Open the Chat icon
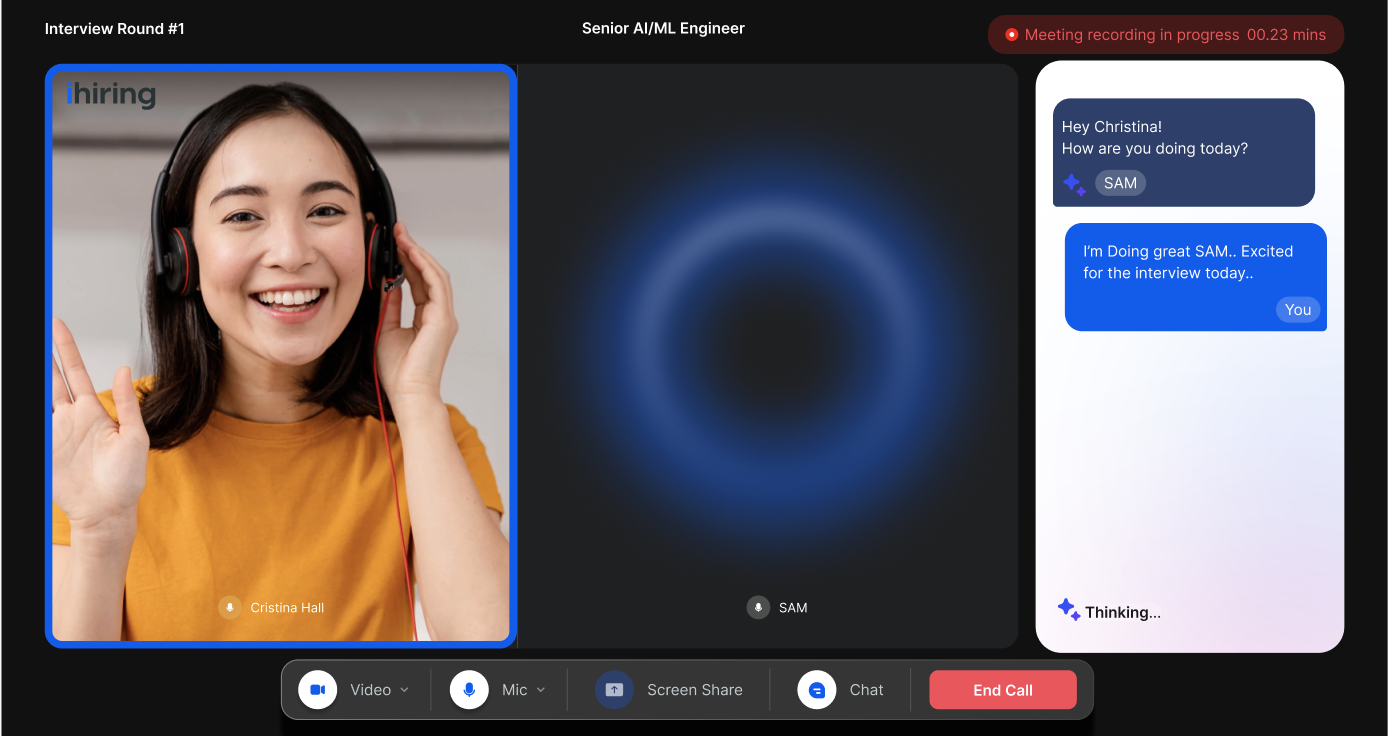The width and height of the screenshot is (1388, 736). point(816,689)
